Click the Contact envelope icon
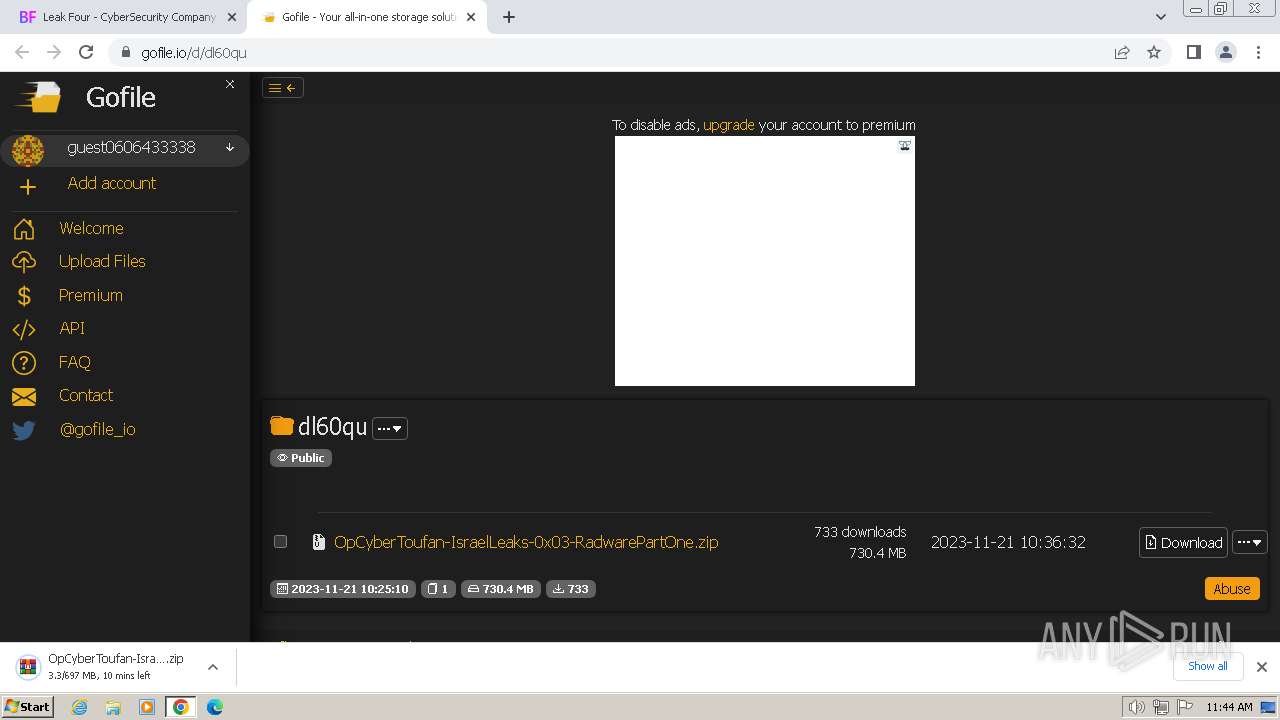 click(24, 397)
